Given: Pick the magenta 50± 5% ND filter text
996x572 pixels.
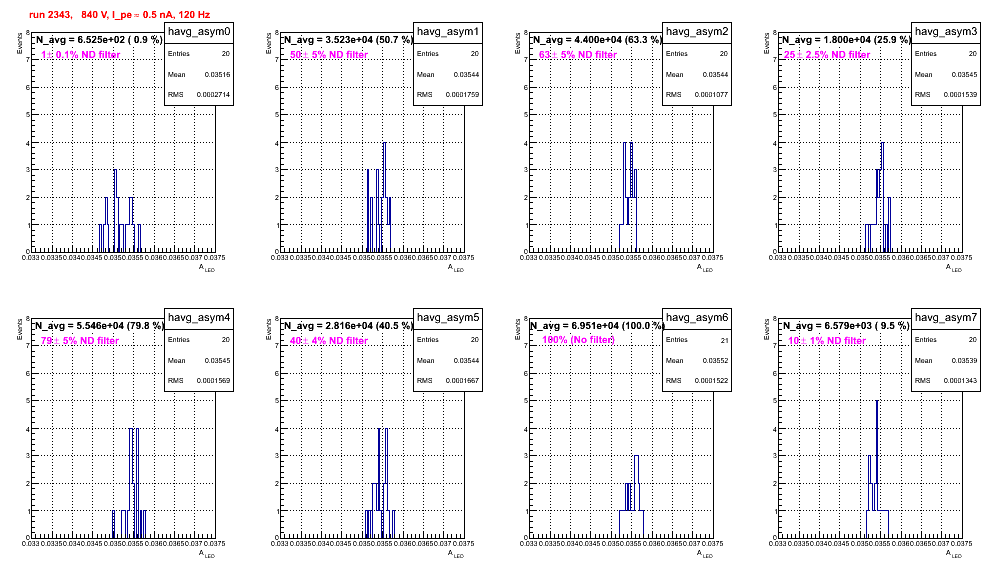Looking at the screenshot, I should point(329,55).
